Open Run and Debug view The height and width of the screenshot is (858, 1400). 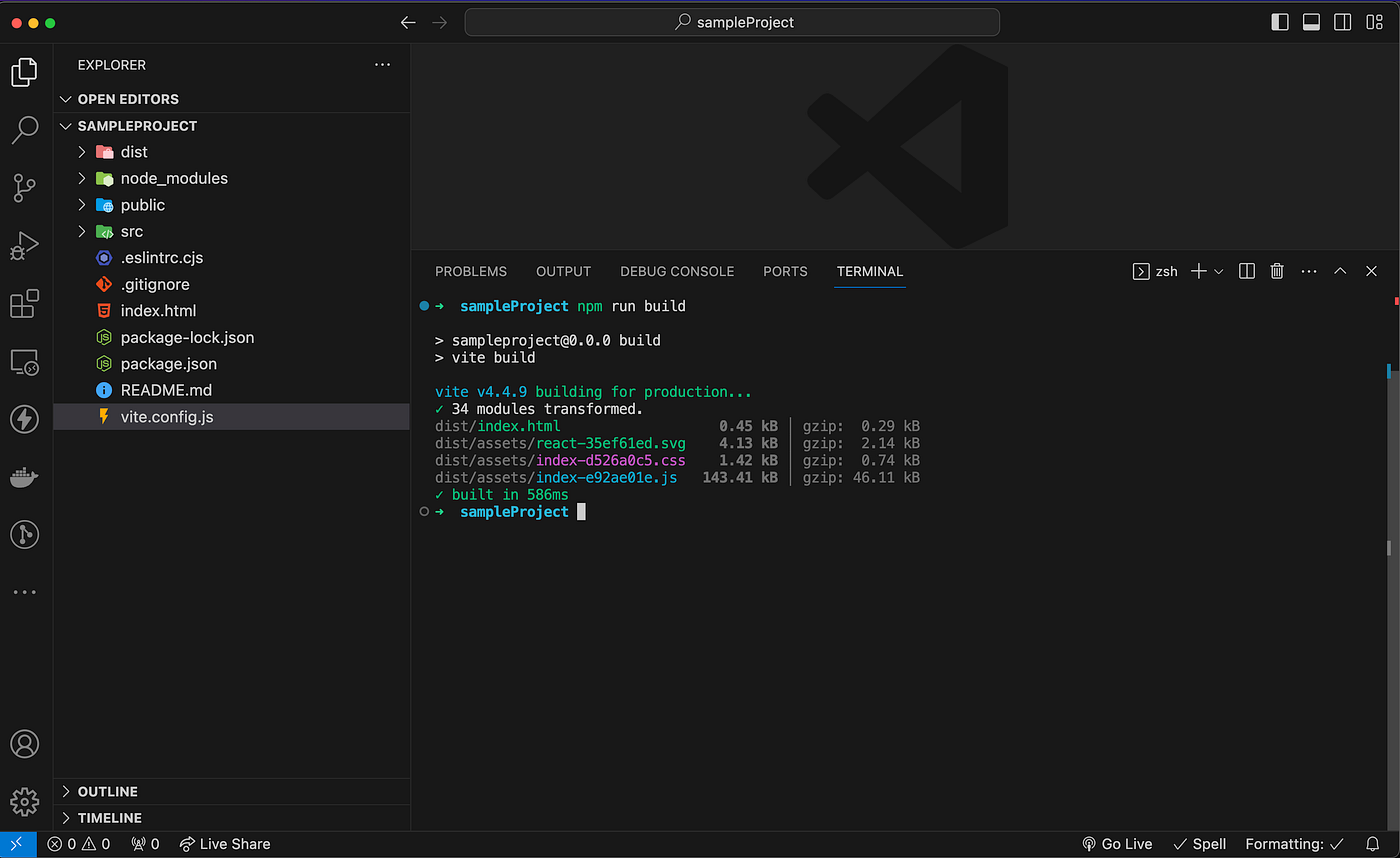[x=25, y=245]
